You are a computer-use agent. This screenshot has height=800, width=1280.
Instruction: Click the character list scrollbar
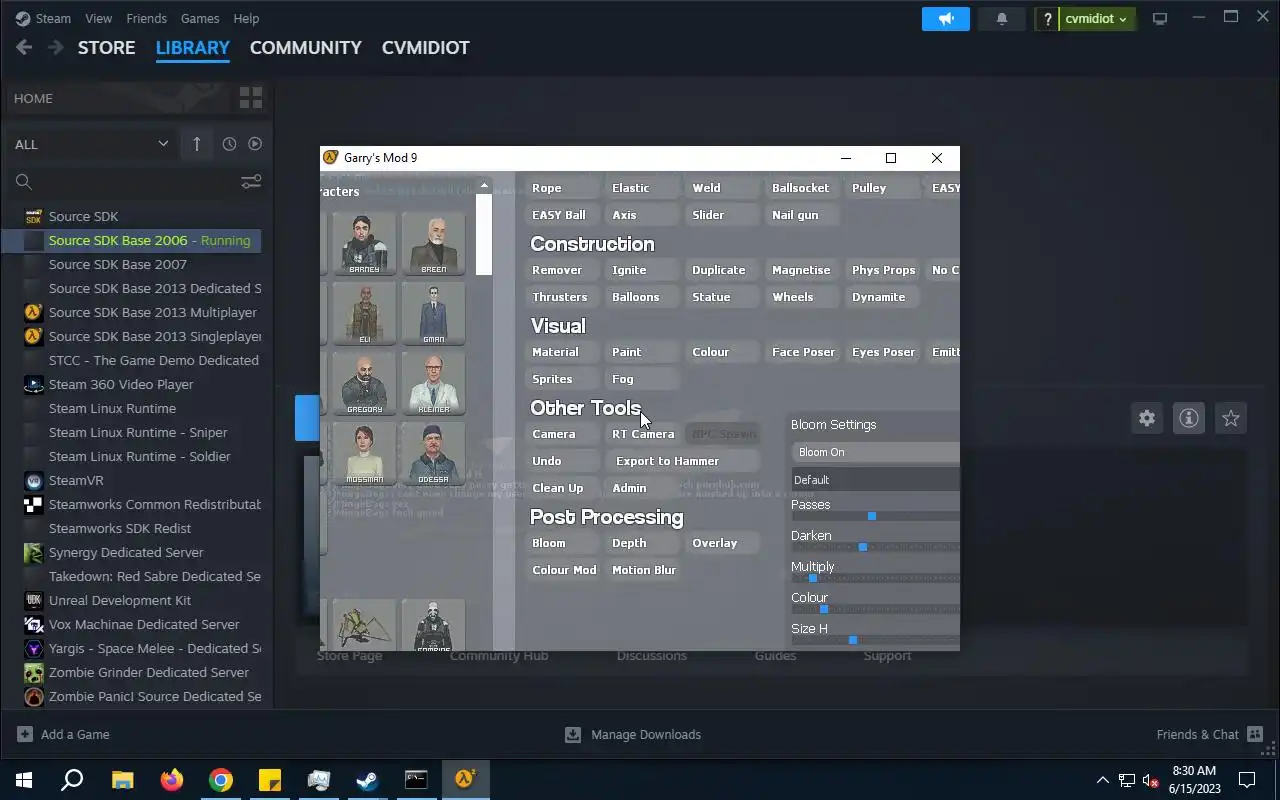pos(484,235)
